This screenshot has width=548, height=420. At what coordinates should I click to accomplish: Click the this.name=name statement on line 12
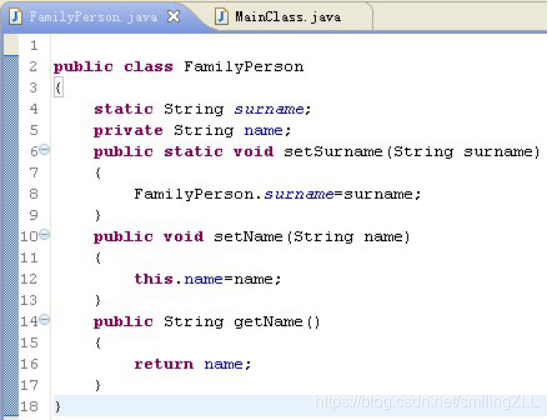[208, 279]
